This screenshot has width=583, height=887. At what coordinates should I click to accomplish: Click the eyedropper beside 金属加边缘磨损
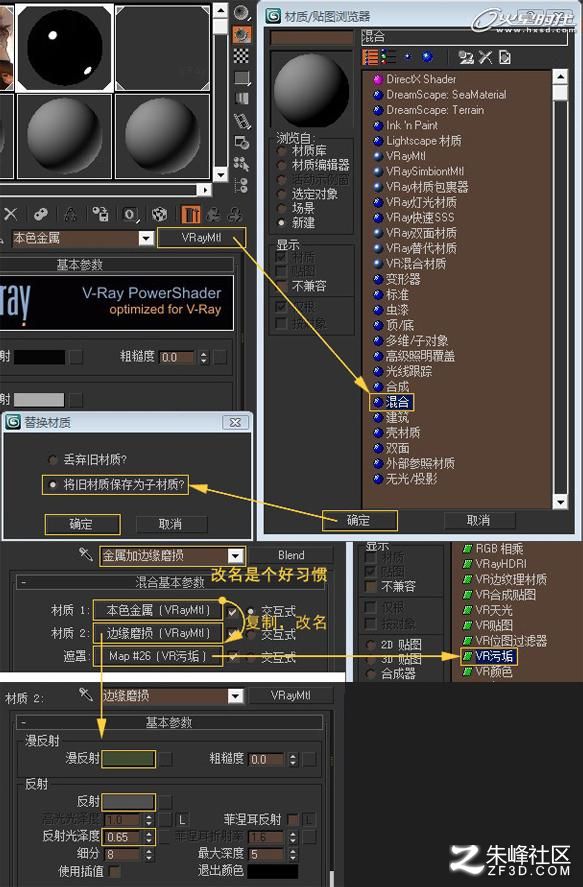(x=86, y=554)
